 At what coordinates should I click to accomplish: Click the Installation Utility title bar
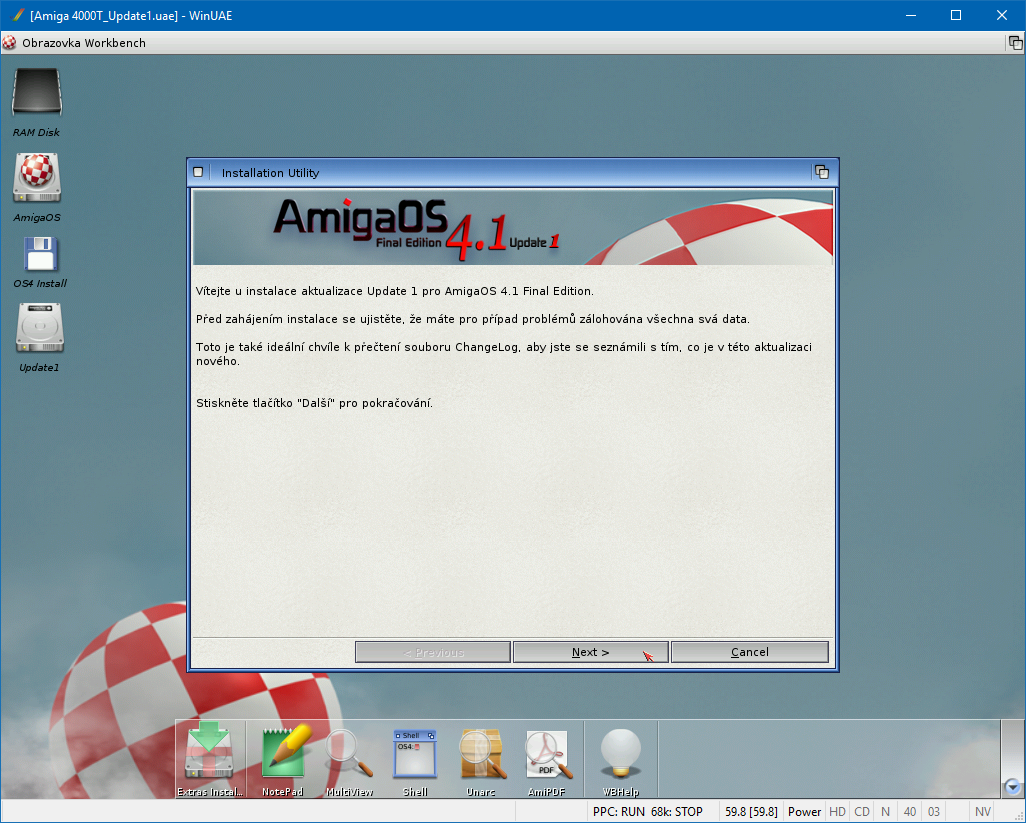[x=500, y=172]
